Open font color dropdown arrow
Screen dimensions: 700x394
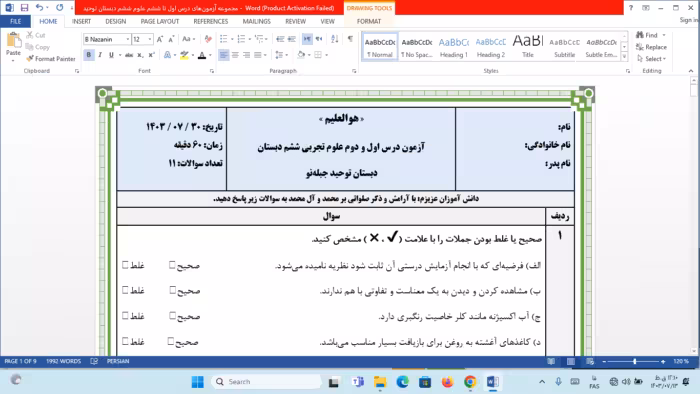click(210, 55)
